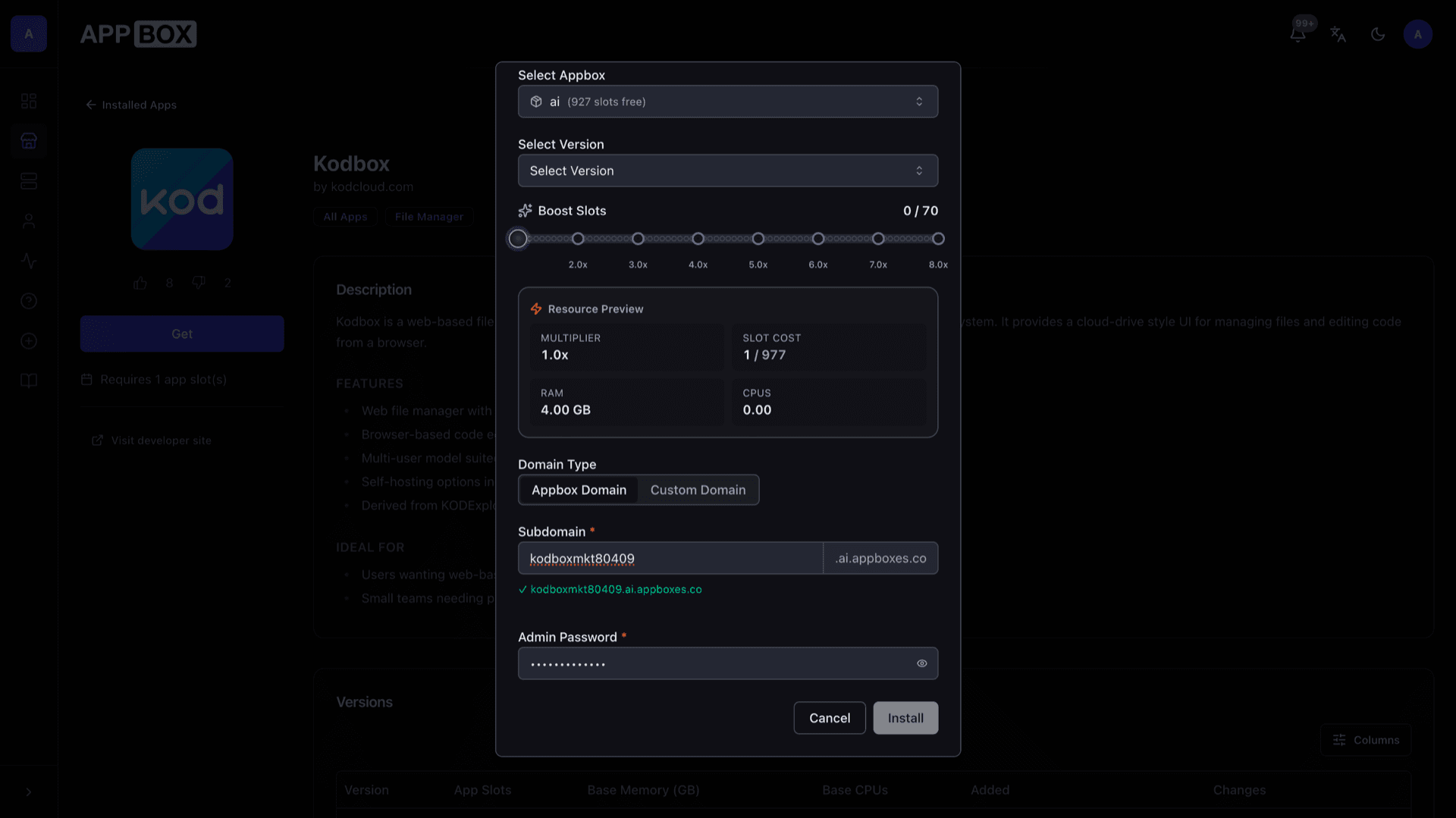Image resolution: width=1456 pixels, height=818 pixels.
Task: Open the help question icon in sidebar
Action: point(29,301)
